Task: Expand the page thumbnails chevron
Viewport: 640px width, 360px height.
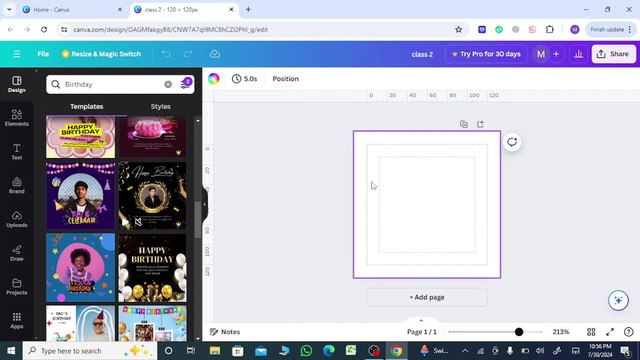Action: [x=421, y=320]
